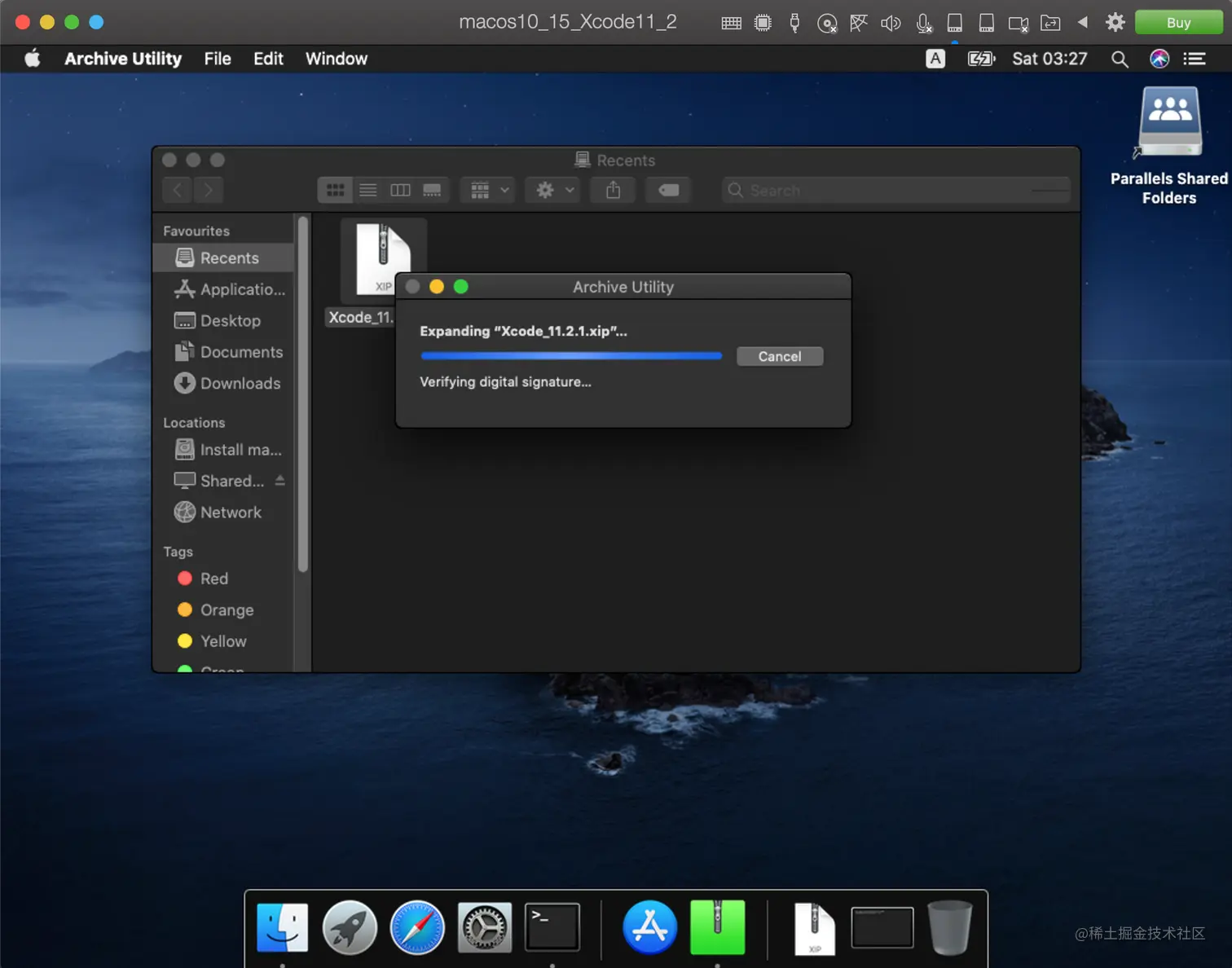The height and width of the screenshot is (968, 1232).
Task: Open Siri from the menu bar
Action: 1159,59
